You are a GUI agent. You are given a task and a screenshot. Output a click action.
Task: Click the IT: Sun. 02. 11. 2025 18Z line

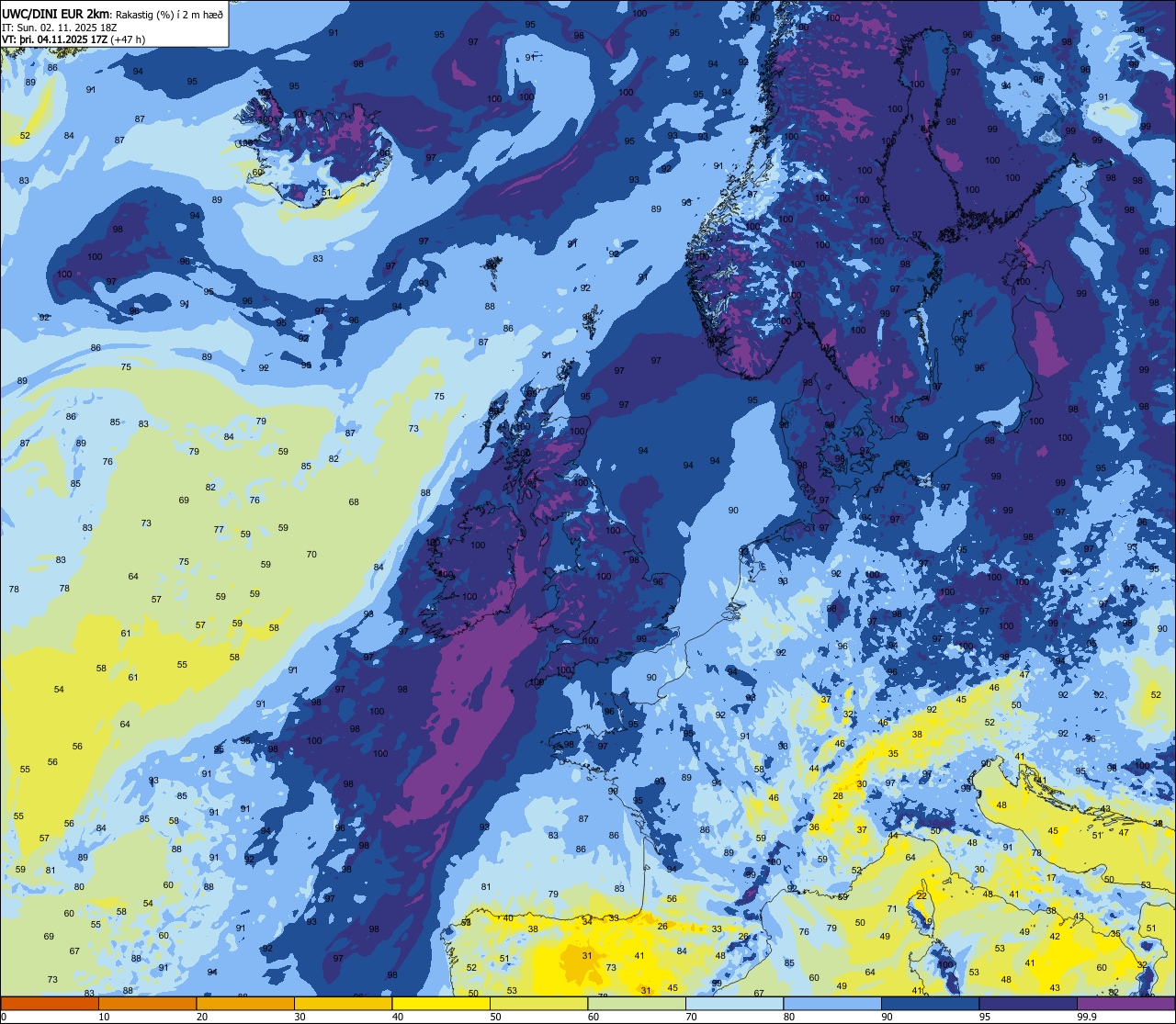click(x=61, y=28)
